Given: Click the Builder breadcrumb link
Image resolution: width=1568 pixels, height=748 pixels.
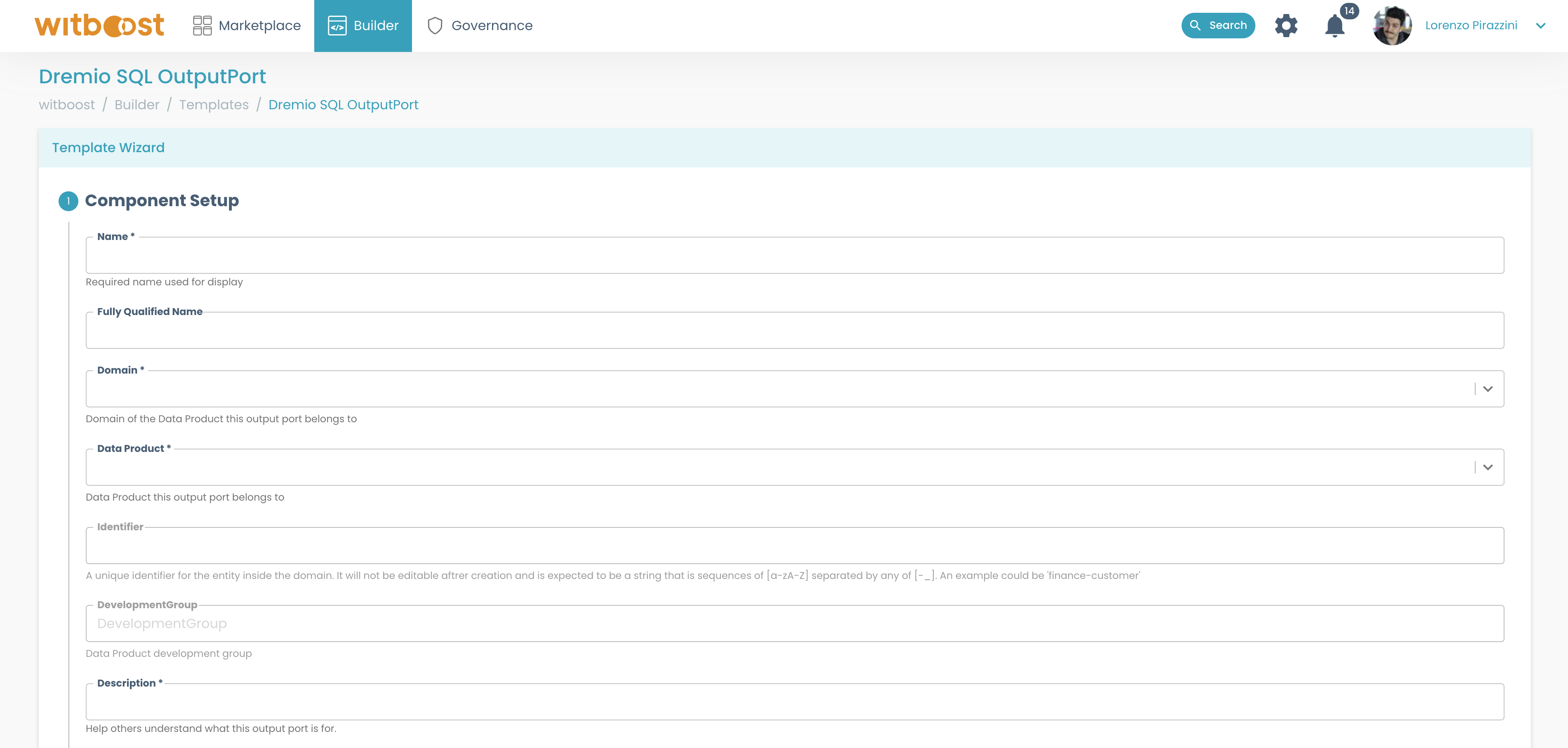Looking at the screenshot, I should coord(137,104).
